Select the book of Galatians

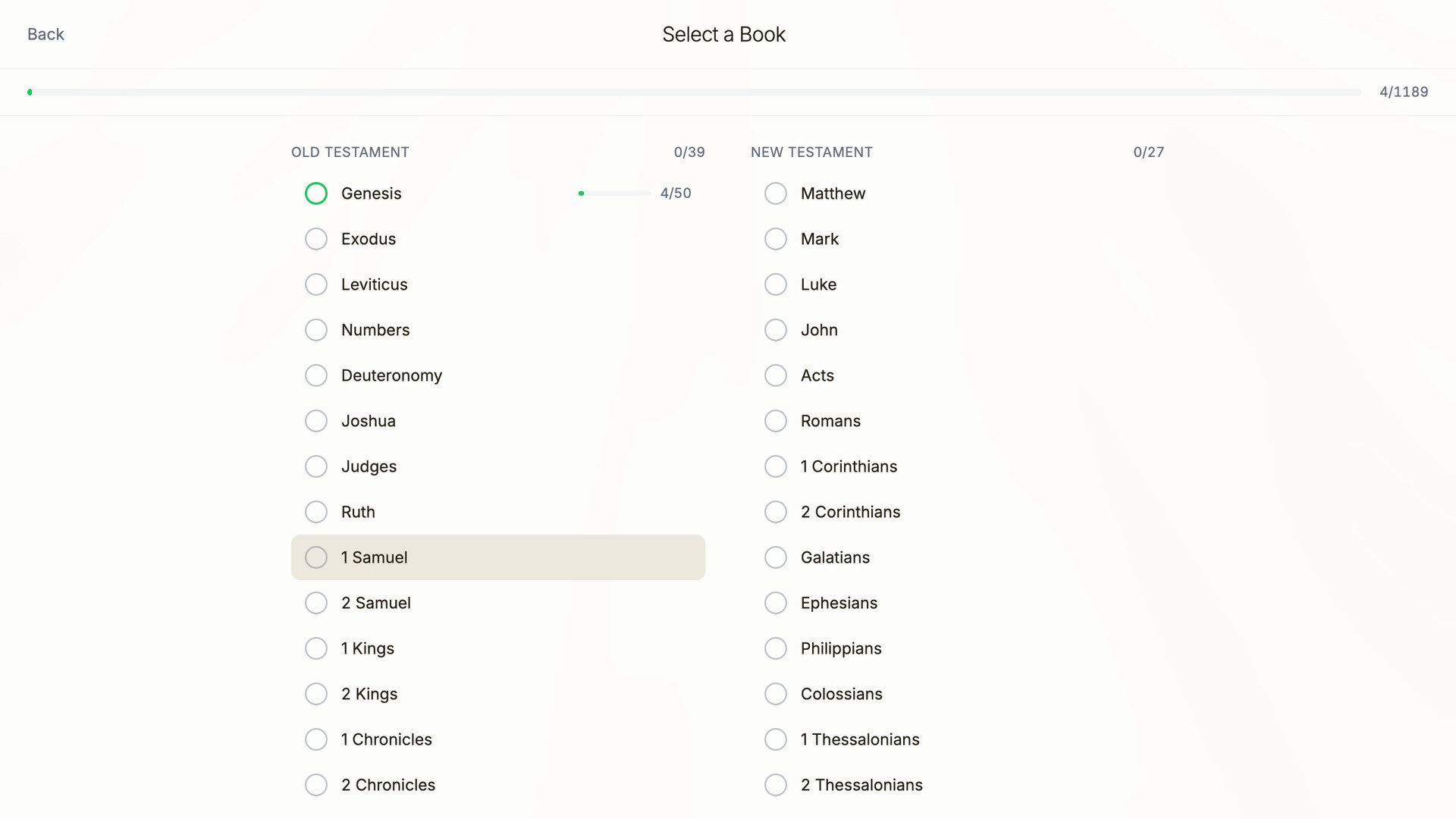point(835,557)
